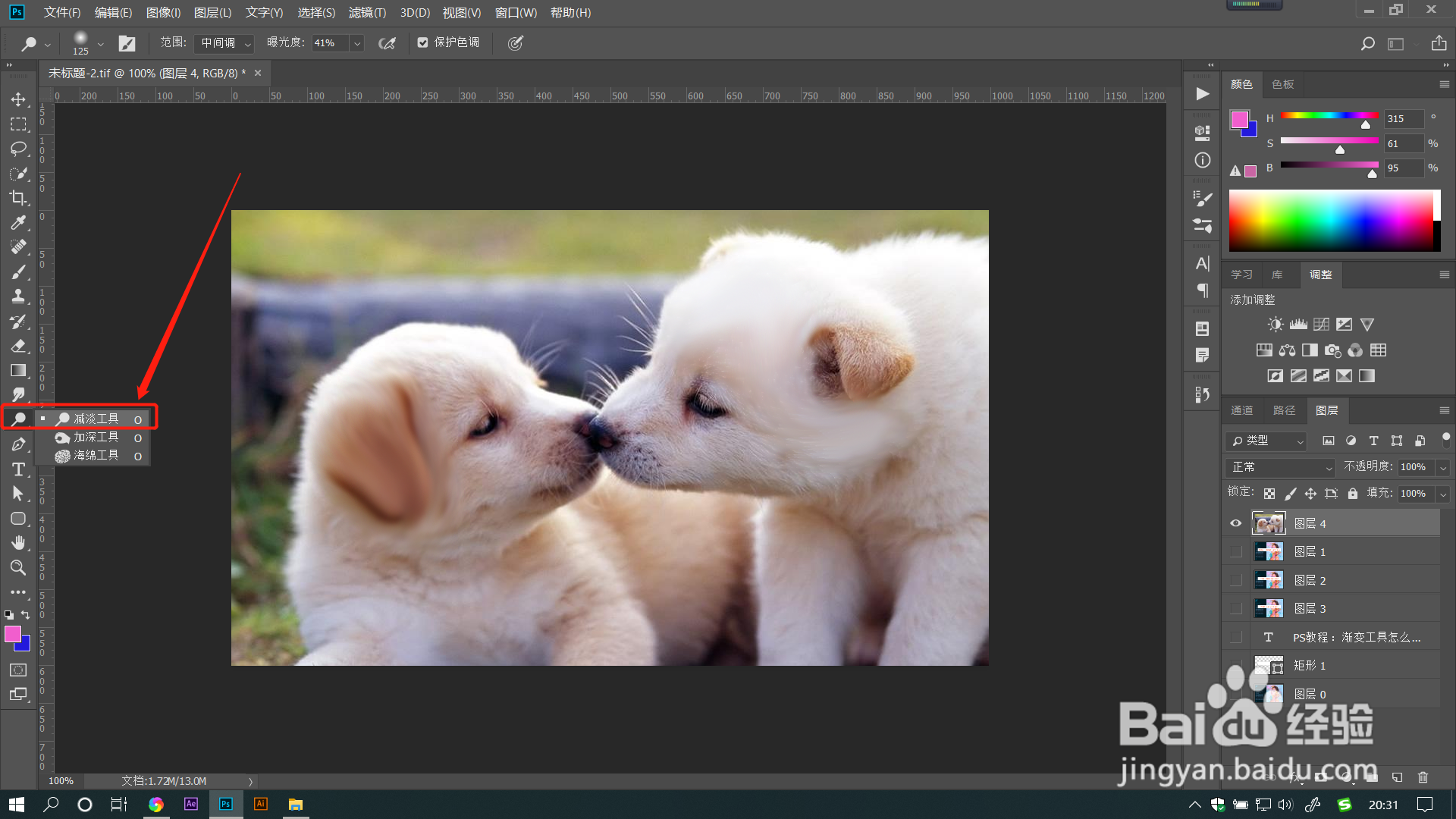The height and width of the screenshot is (819, 1456).
Task: Hide 图层 4 with its eye icon
Action: click(x=1235, y=523)
